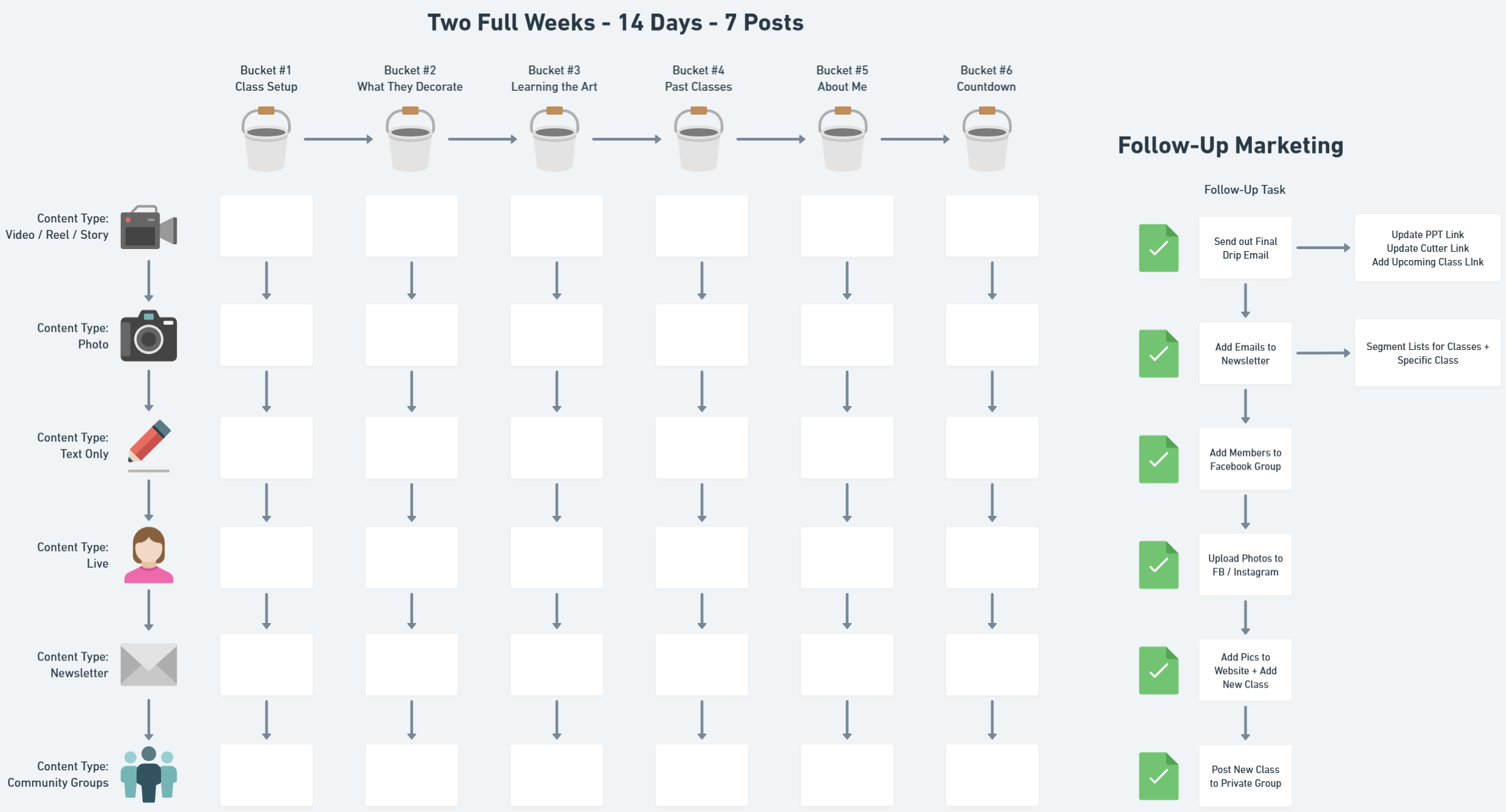Click the video camera icon
This screenshot has width=1506, height=812.
click(x=149, y=227)
